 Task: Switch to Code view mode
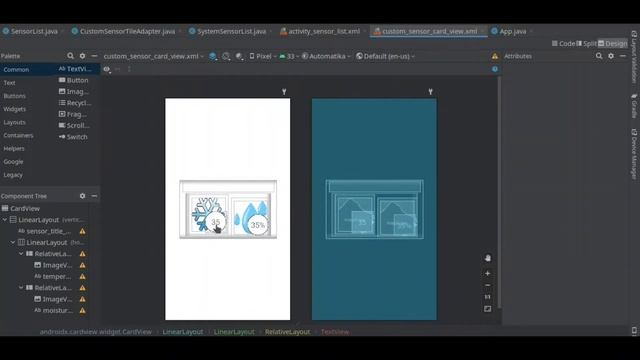coord(563,43)
